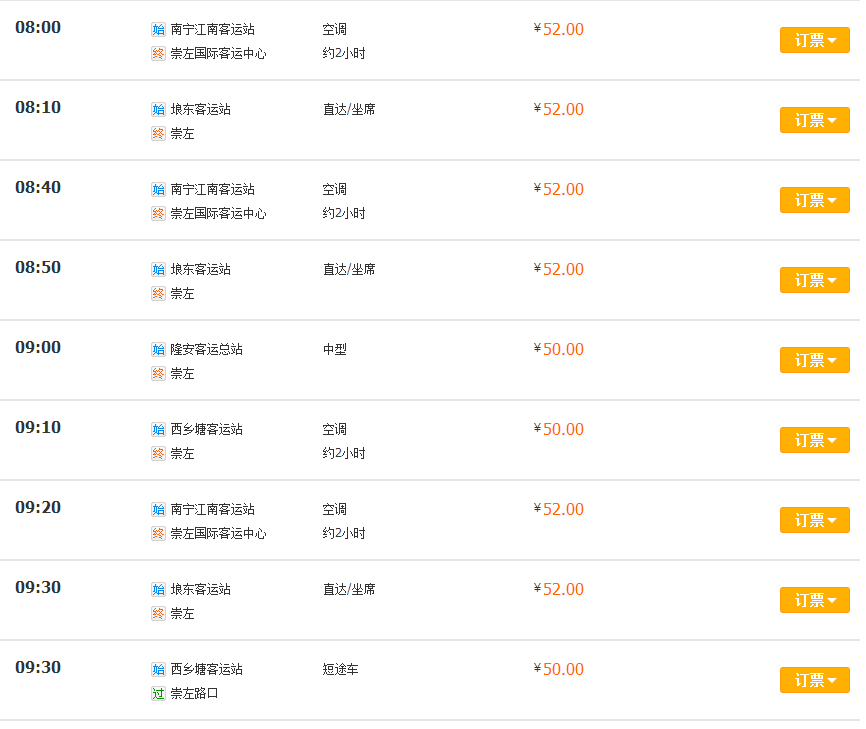The width and height of the screenshot is (866, 729).
Task: Open the 订票 dropdown for the 08:00 bus
Action: (x=814, y=40)
